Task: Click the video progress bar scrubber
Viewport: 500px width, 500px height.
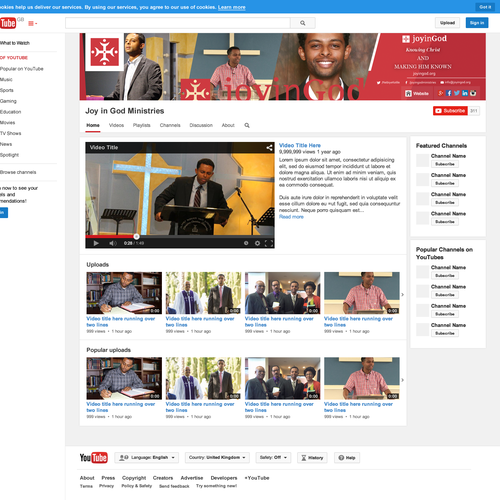Action: coord(136,236)
